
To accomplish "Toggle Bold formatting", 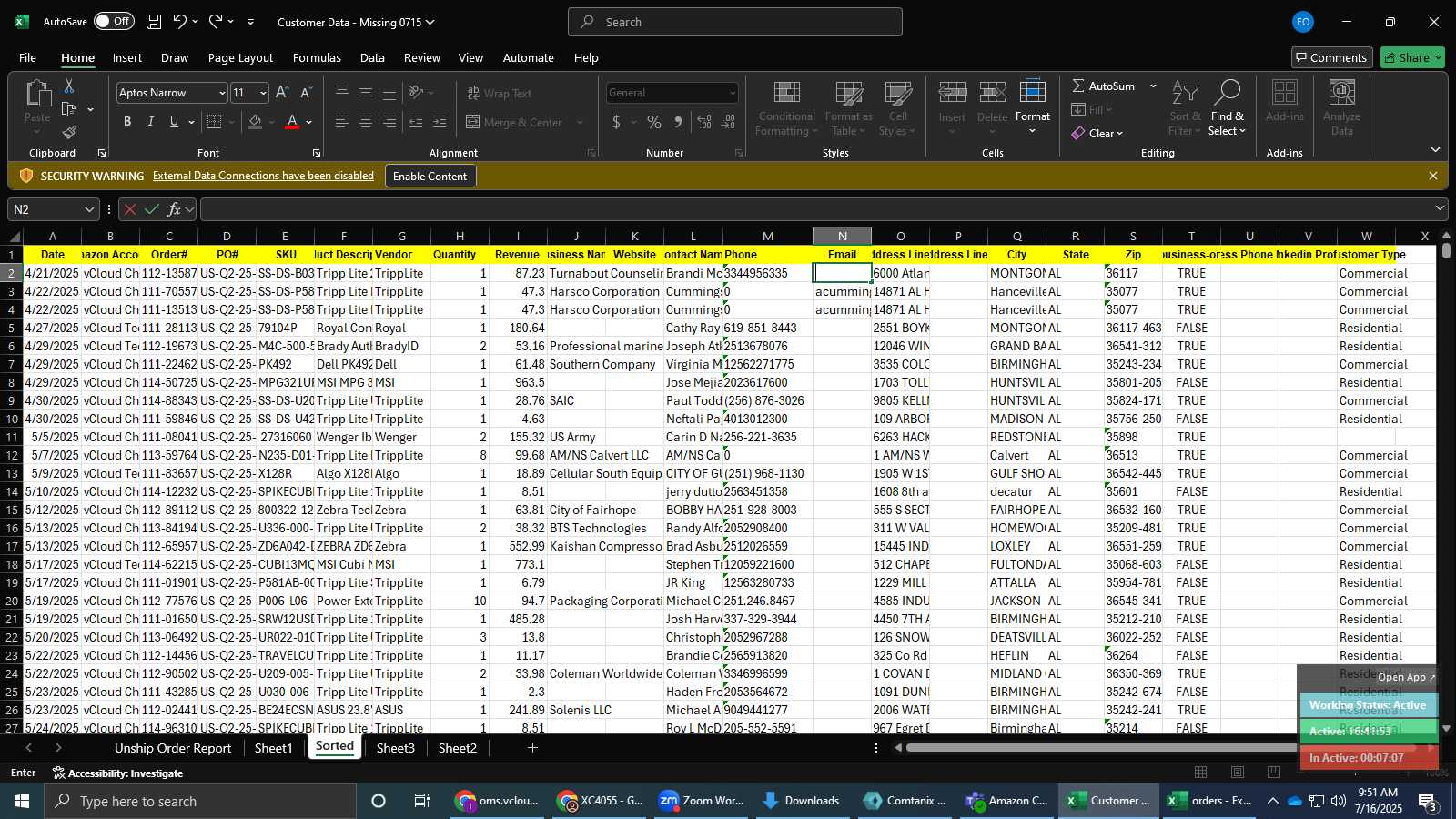I will point(127,122).
